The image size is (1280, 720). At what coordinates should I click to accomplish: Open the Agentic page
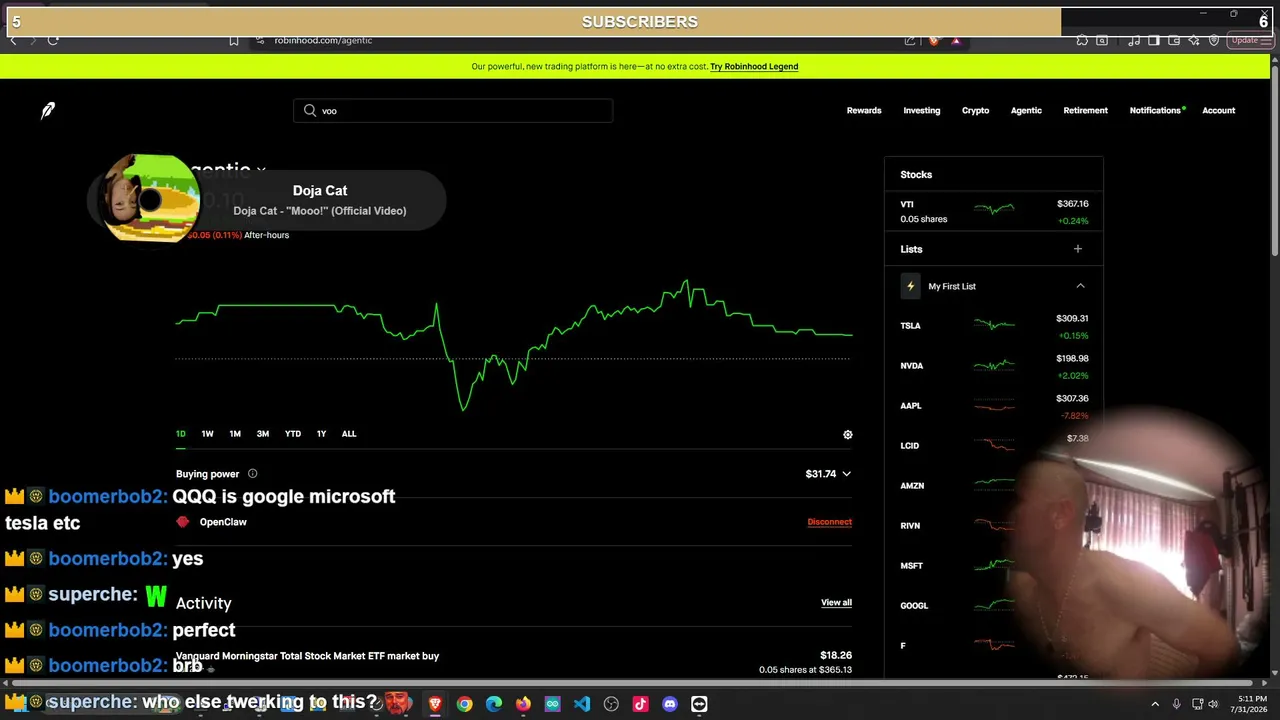pos(1026,110)
